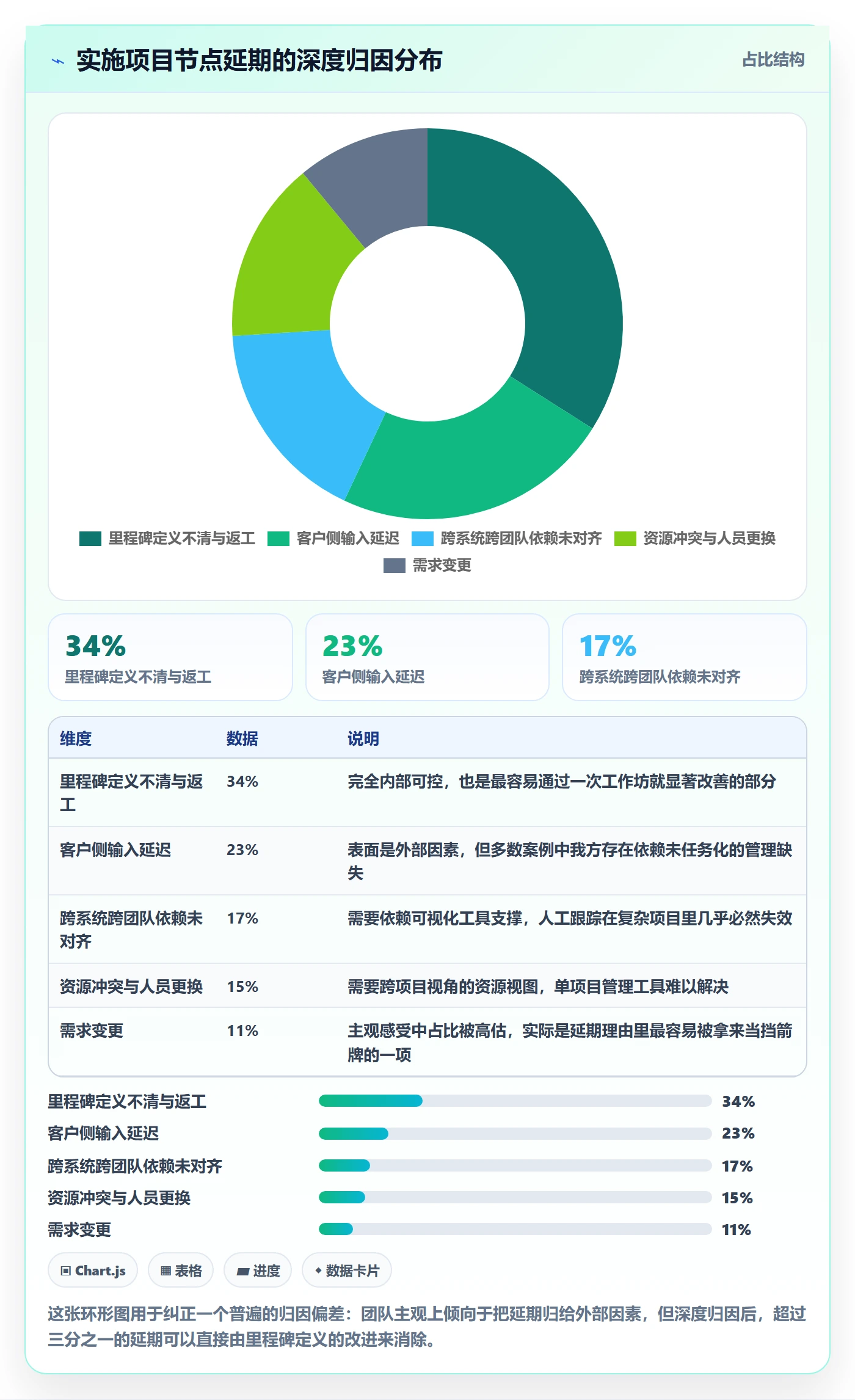Click the 维度 table column header
Screen dimensions: 855x1400
pyautogui.click(x=76, y=738)
